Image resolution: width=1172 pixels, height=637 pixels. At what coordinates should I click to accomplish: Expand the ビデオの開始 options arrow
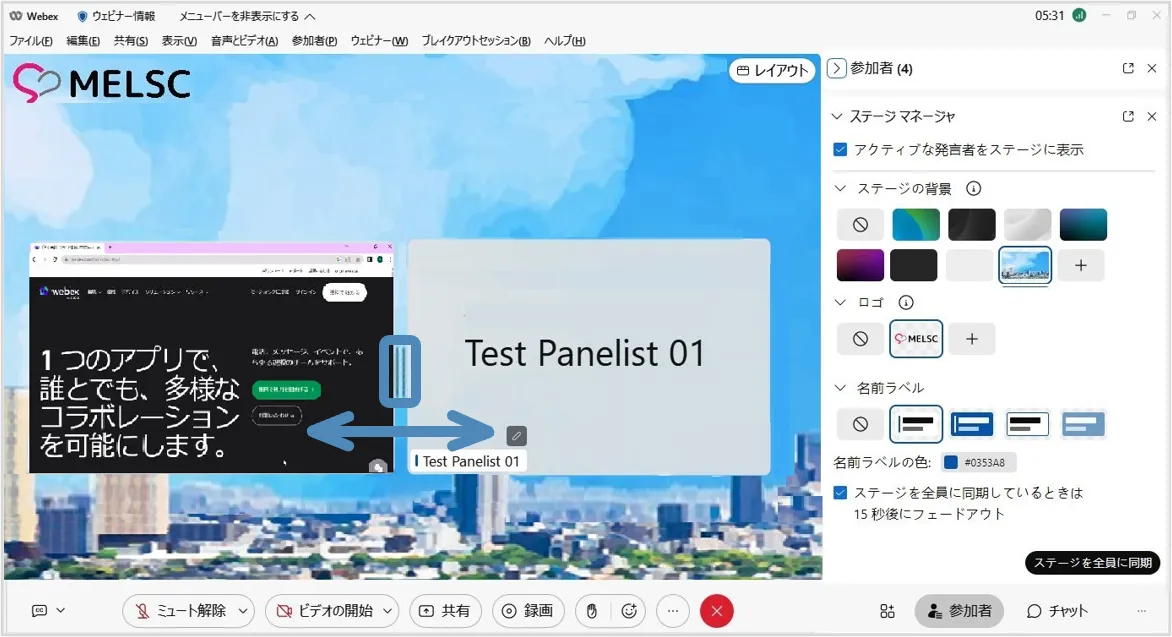388,611
